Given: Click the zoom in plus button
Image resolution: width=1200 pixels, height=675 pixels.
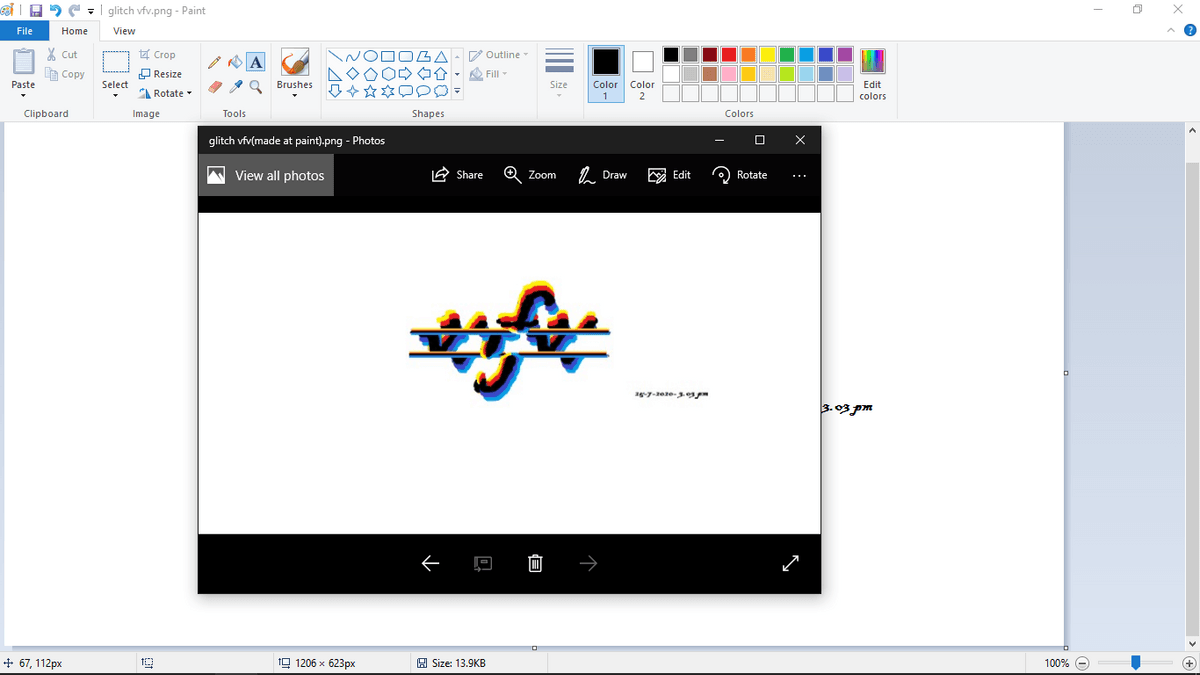Looking at the screenshot, I should [1188, 664].
